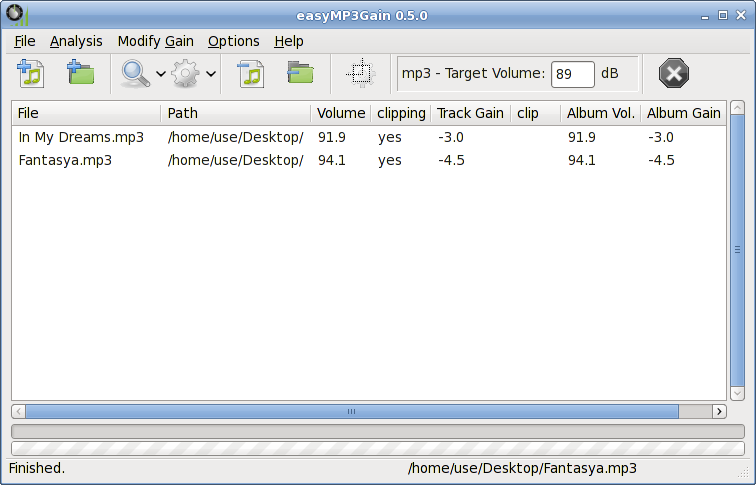Click Track Gain value -3.0
756x485 pixels.
(451, 137)
